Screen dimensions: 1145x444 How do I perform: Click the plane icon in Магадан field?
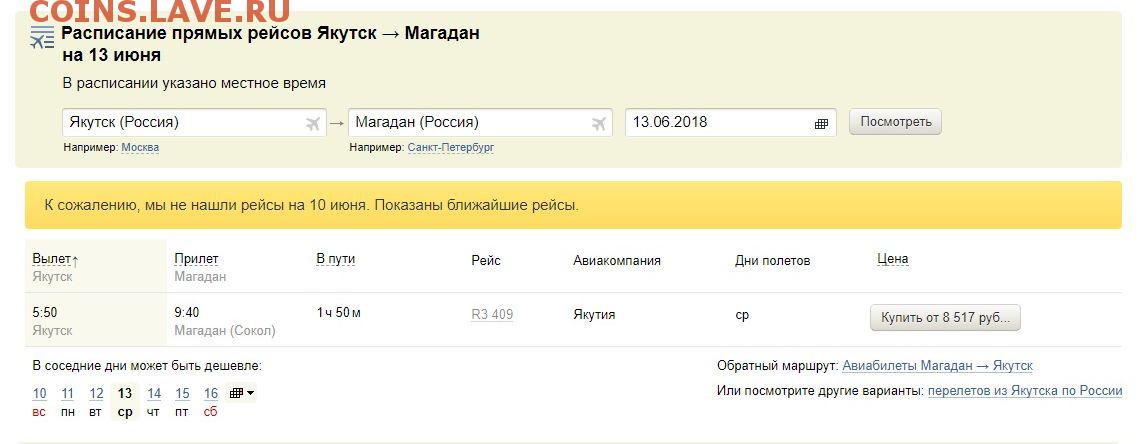coord(600,123)
